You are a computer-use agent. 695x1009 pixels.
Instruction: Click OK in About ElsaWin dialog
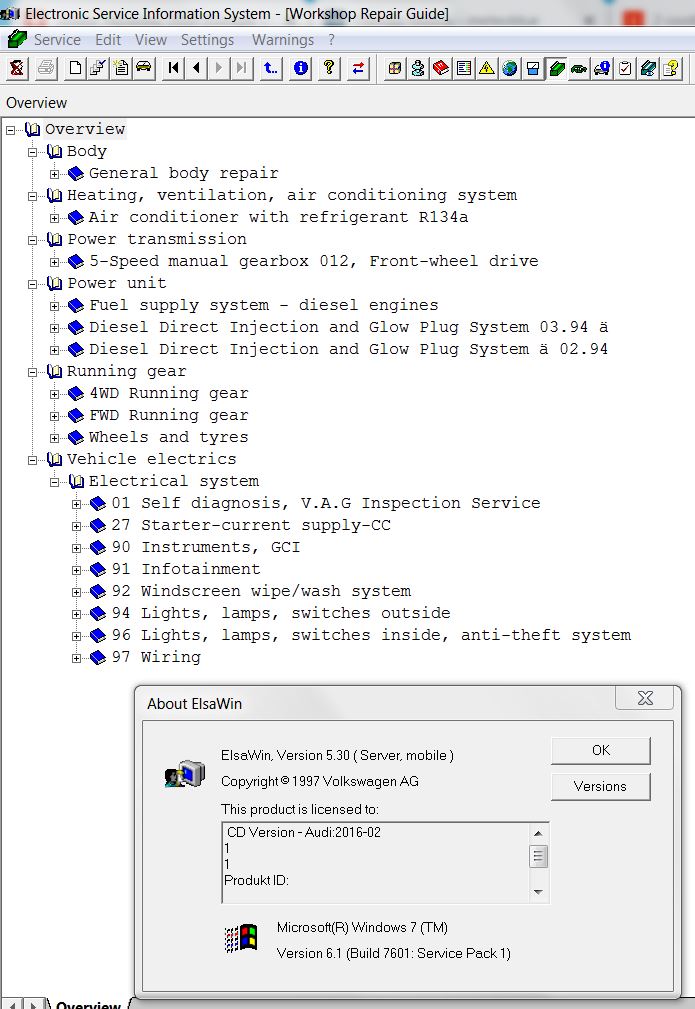point(600,750)
